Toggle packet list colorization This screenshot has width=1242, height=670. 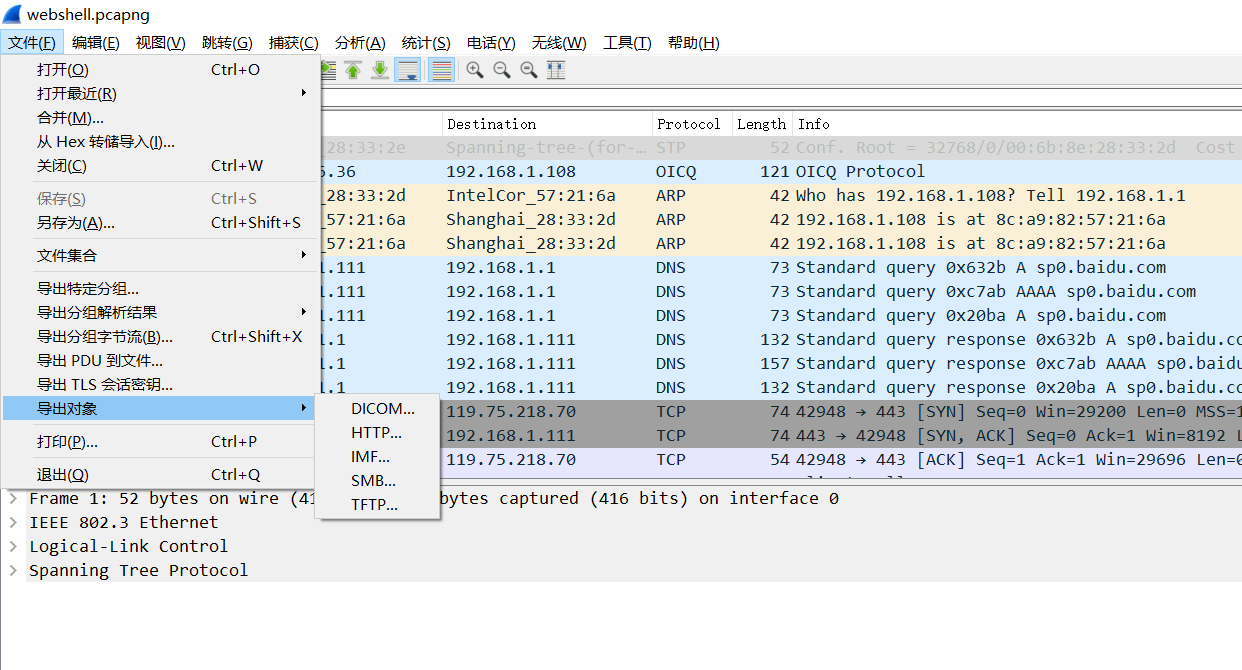pyautogui.click(x=441, y=70)
